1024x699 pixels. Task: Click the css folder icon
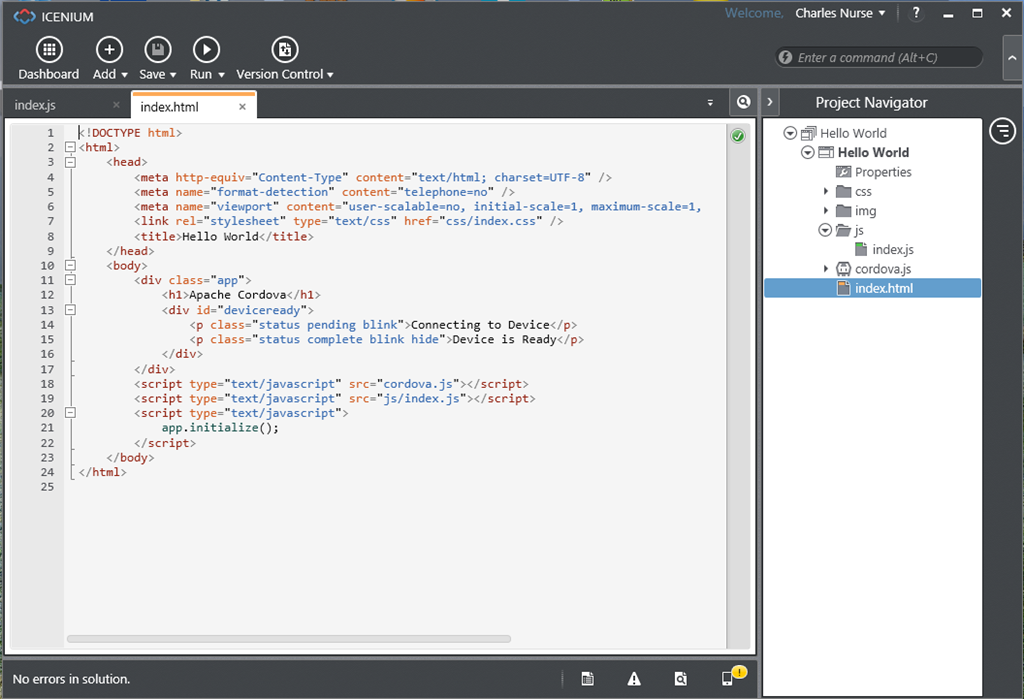coord(843,191)
